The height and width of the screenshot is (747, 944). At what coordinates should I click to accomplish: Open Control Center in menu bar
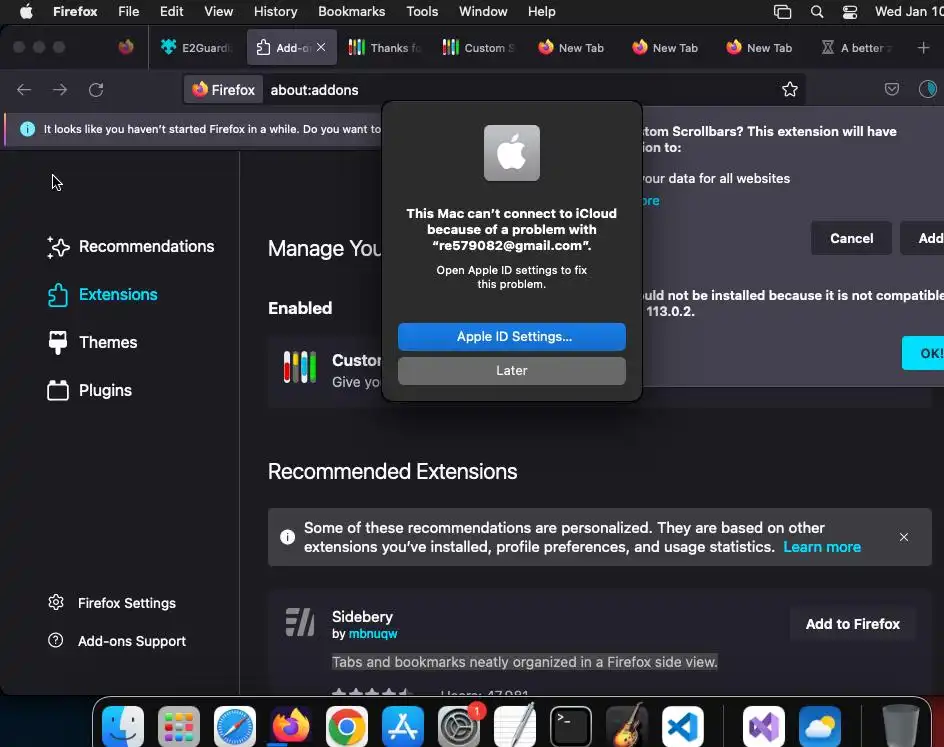pyautogui.click(x=849, y=11)
